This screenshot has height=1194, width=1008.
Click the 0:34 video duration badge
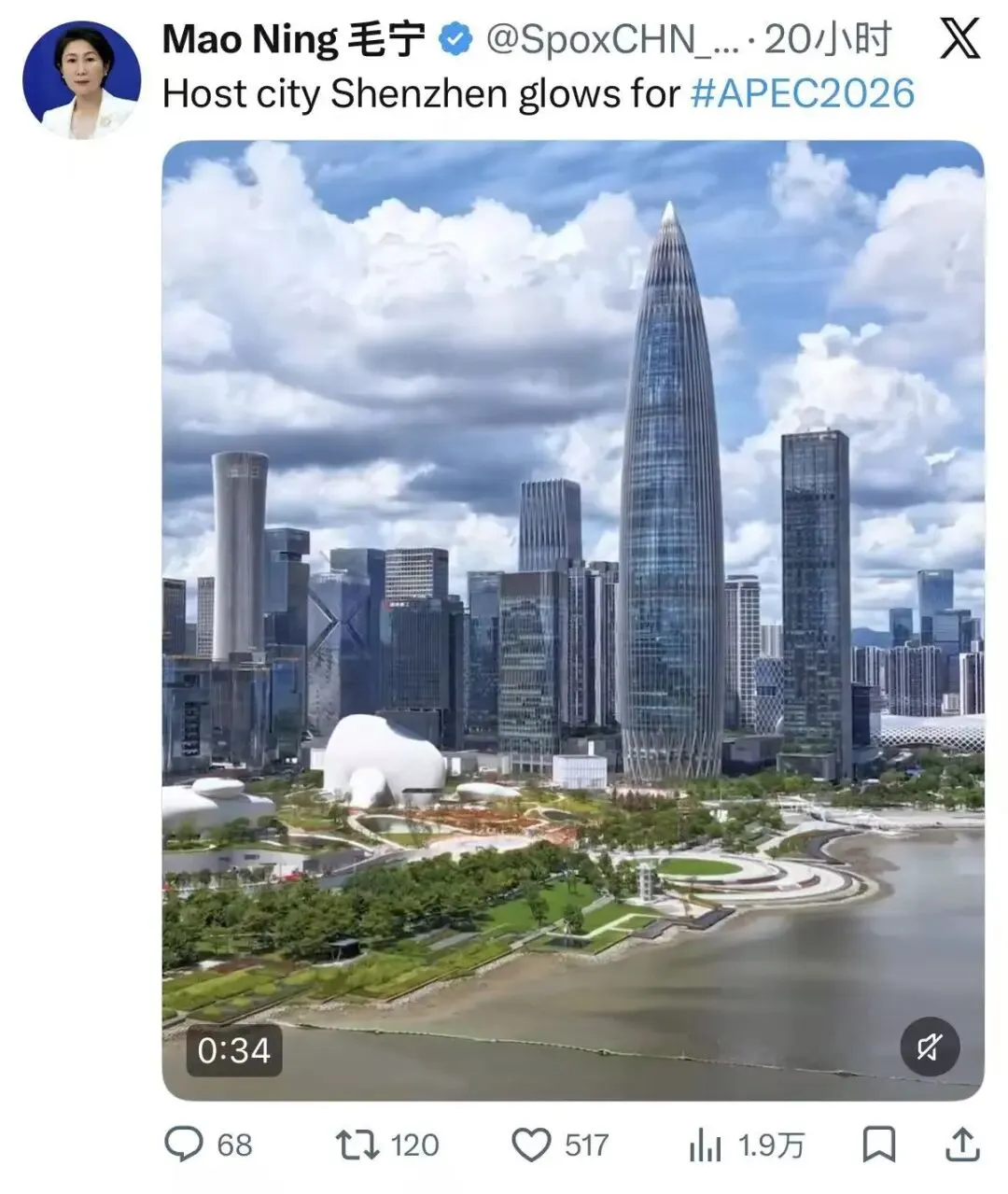coord(234,1050)
